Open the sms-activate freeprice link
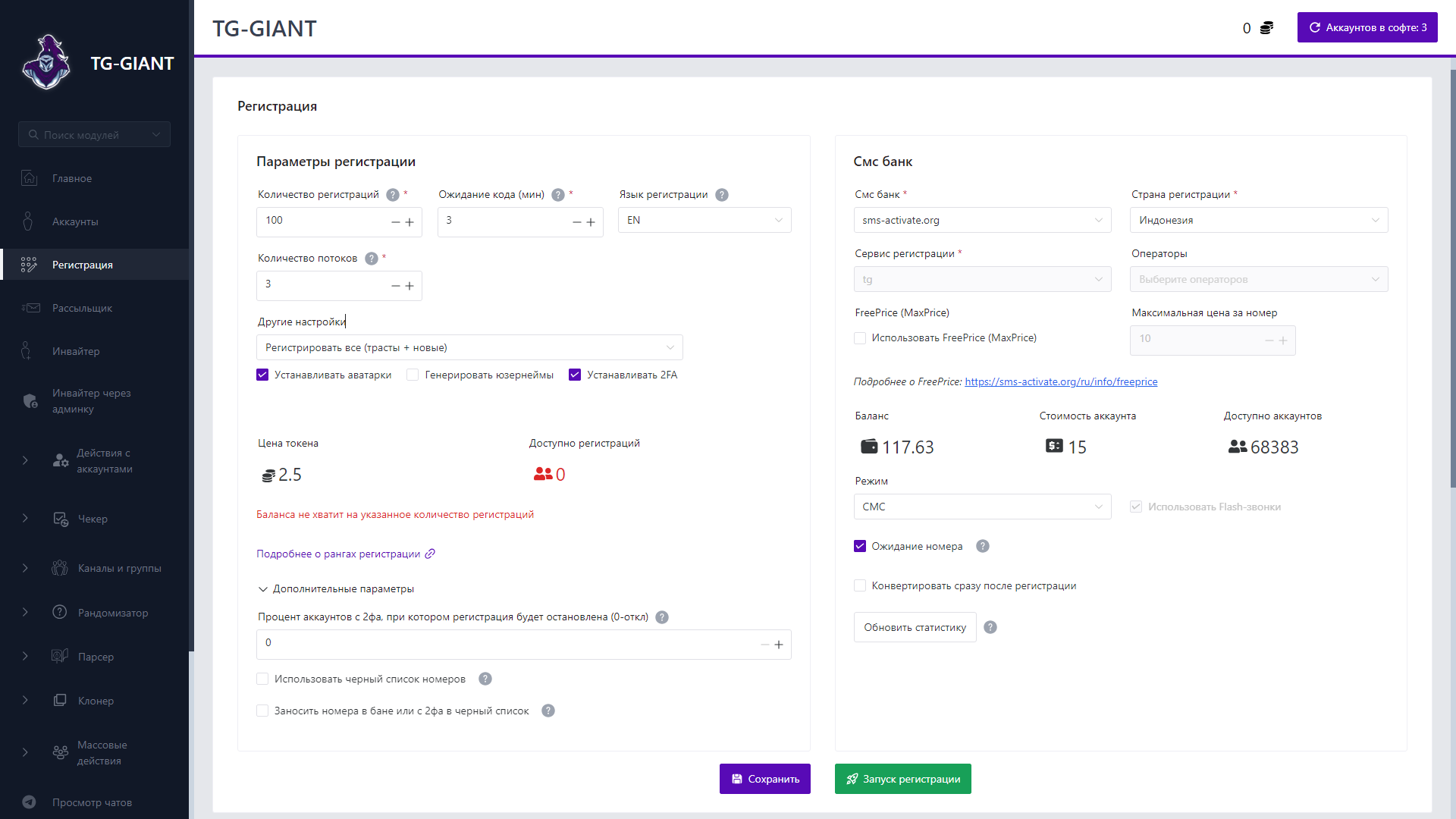Image resolution: width=1456 pixels, height=819 pixels. (x=1061, y=381)
